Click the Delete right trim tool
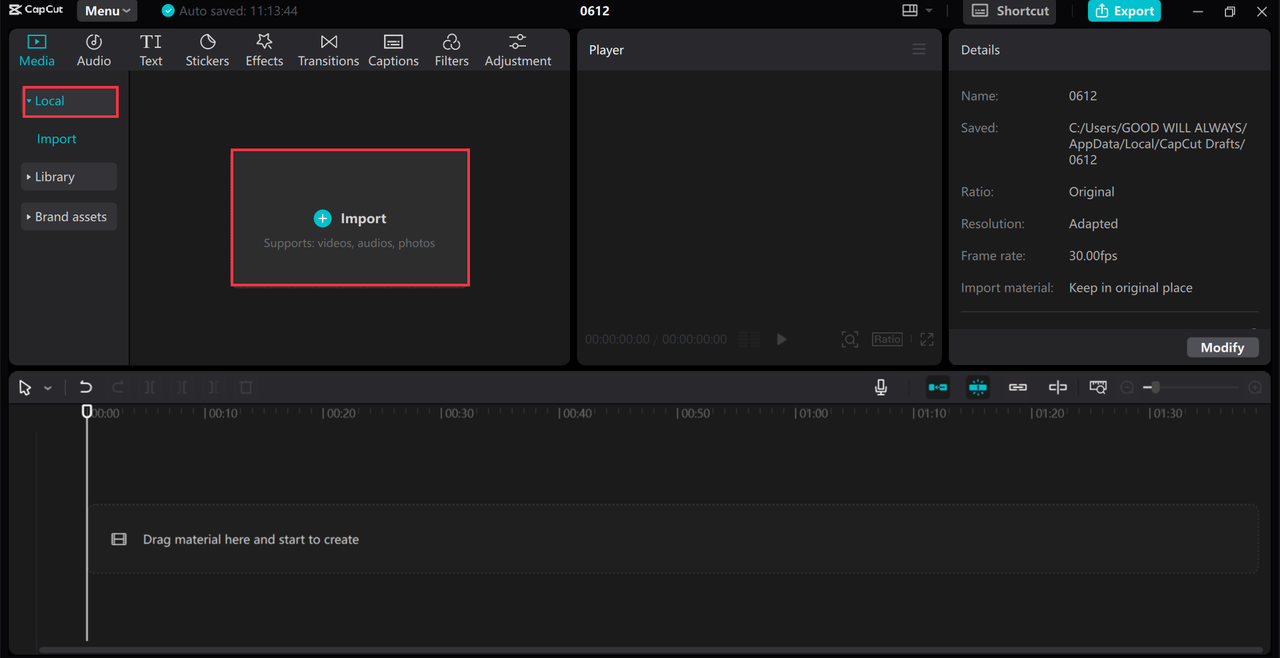Viewport: 1280px width, 658px height. pos(214,388)
